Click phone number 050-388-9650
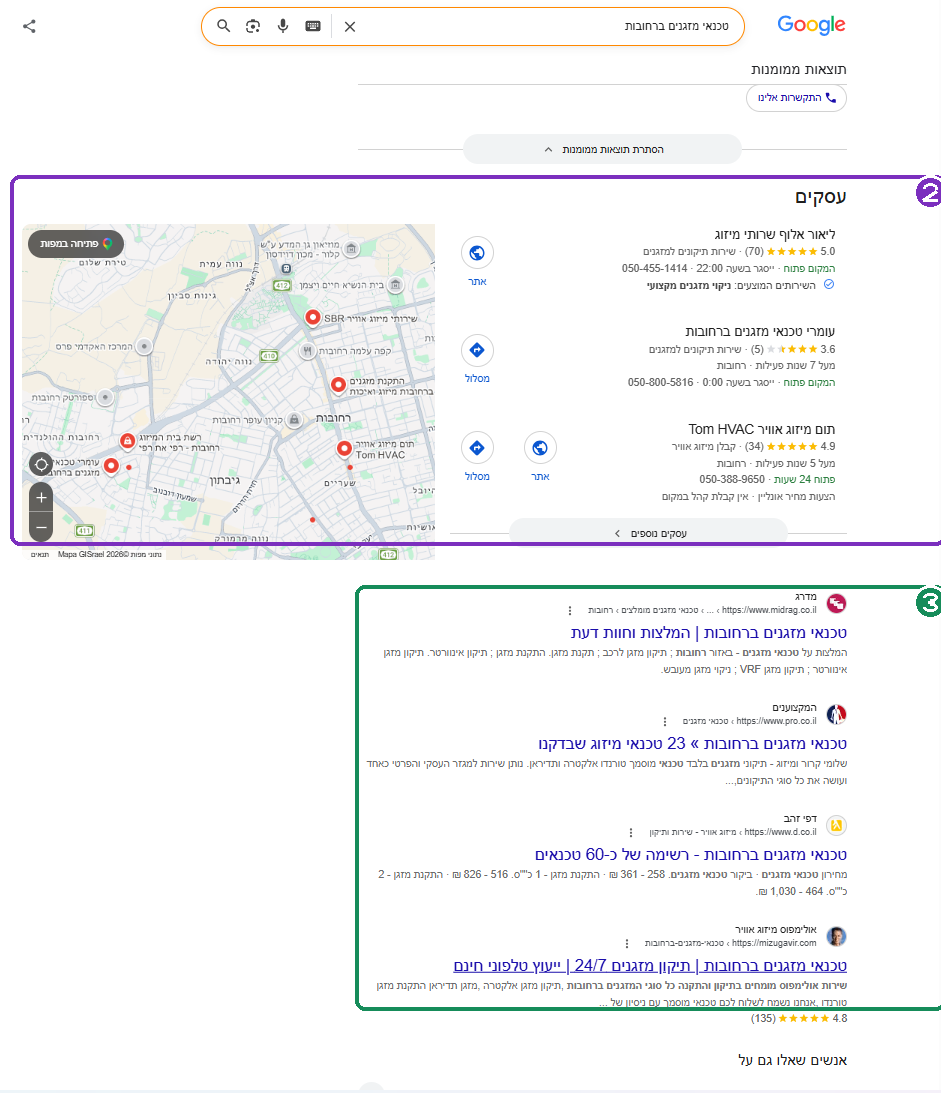 (x=732, y=480)
